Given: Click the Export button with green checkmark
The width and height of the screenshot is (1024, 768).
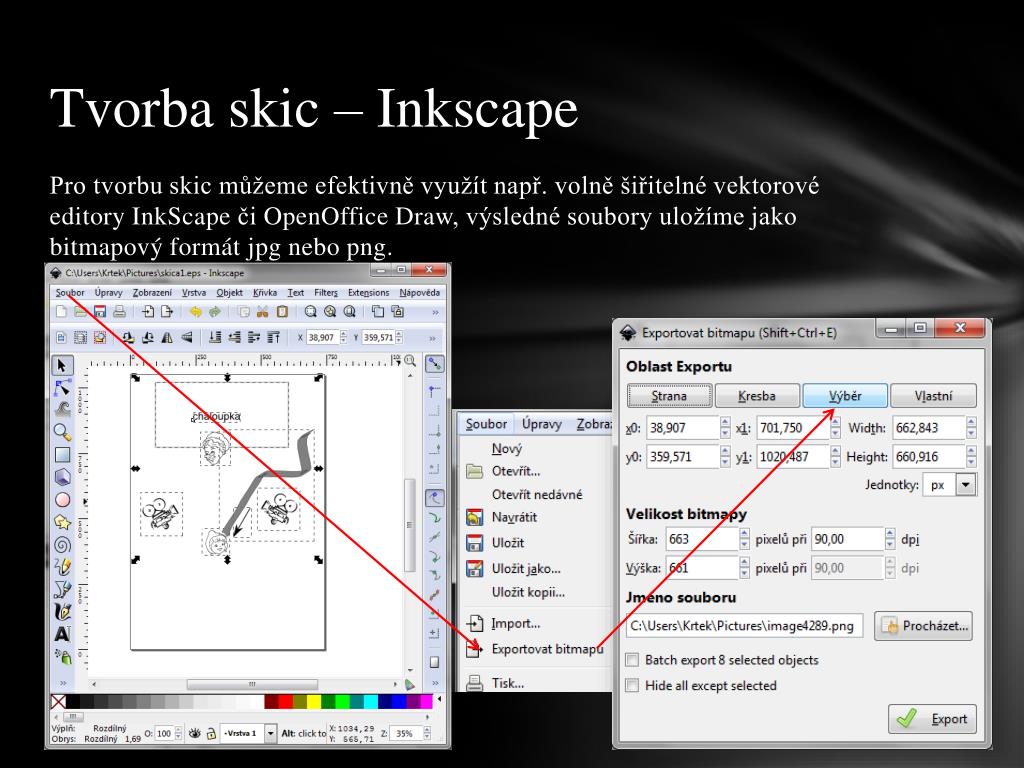Looking at the screenshot, I should point(933,719).
